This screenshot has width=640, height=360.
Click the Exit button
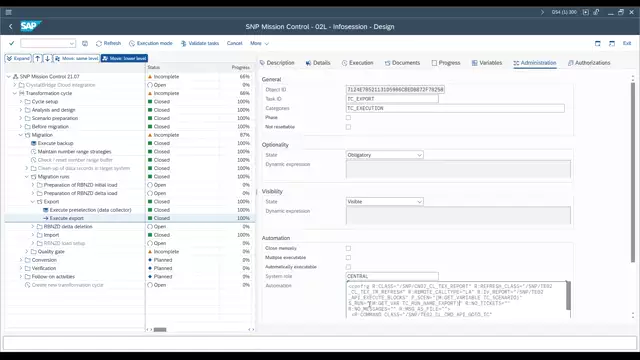tap(627, 43)
